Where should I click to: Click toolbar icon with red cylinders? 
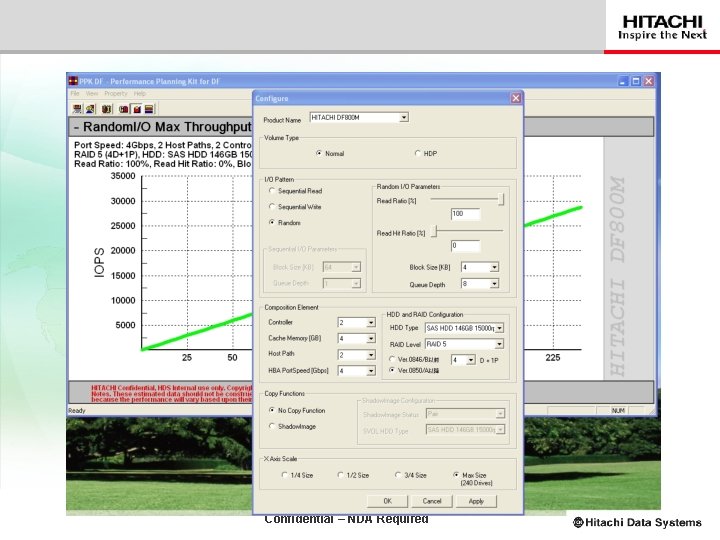coord(124,109)
